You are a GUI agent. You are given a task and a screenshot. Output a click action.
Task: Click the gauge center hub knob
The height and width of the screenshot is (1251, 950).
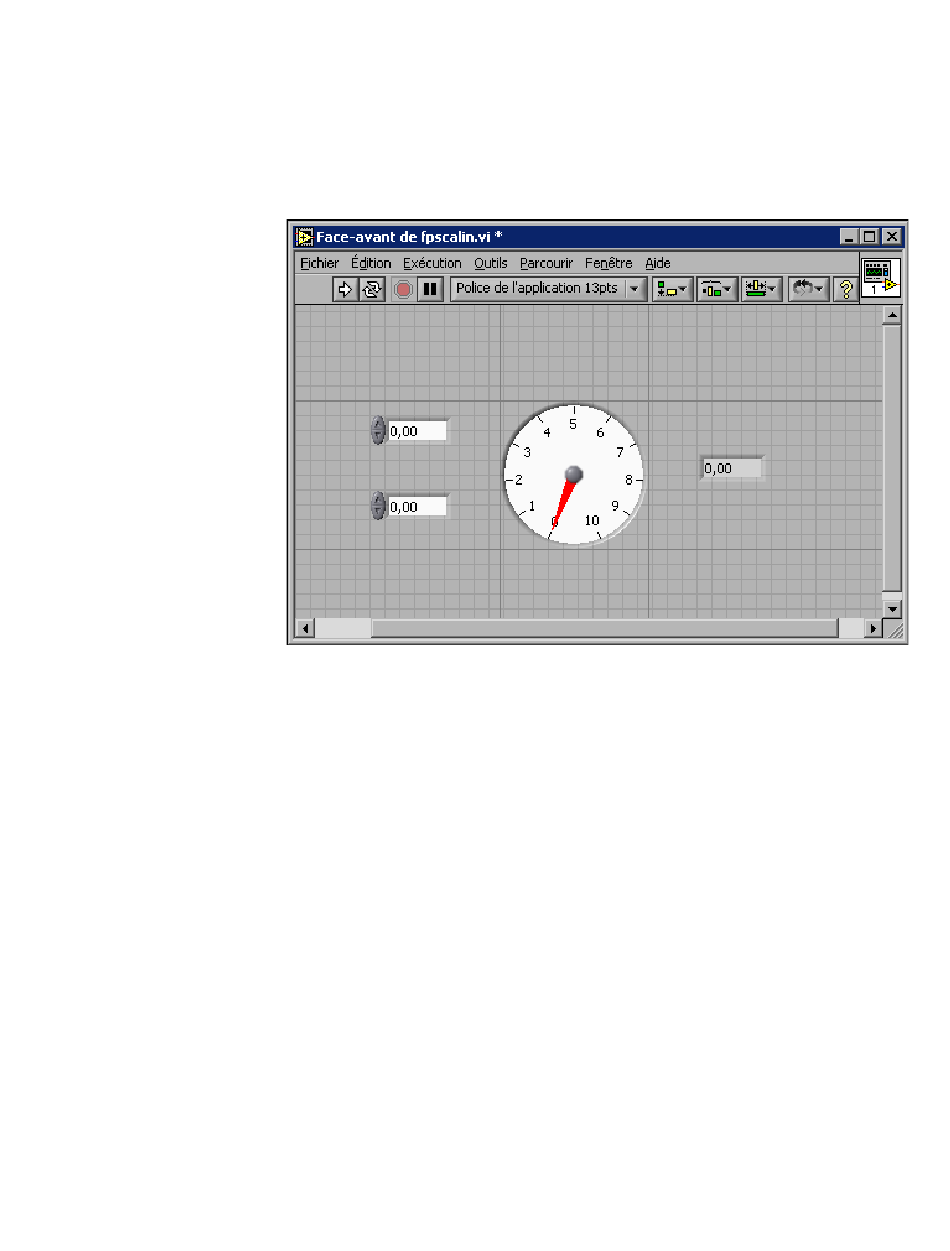[573, 473]
